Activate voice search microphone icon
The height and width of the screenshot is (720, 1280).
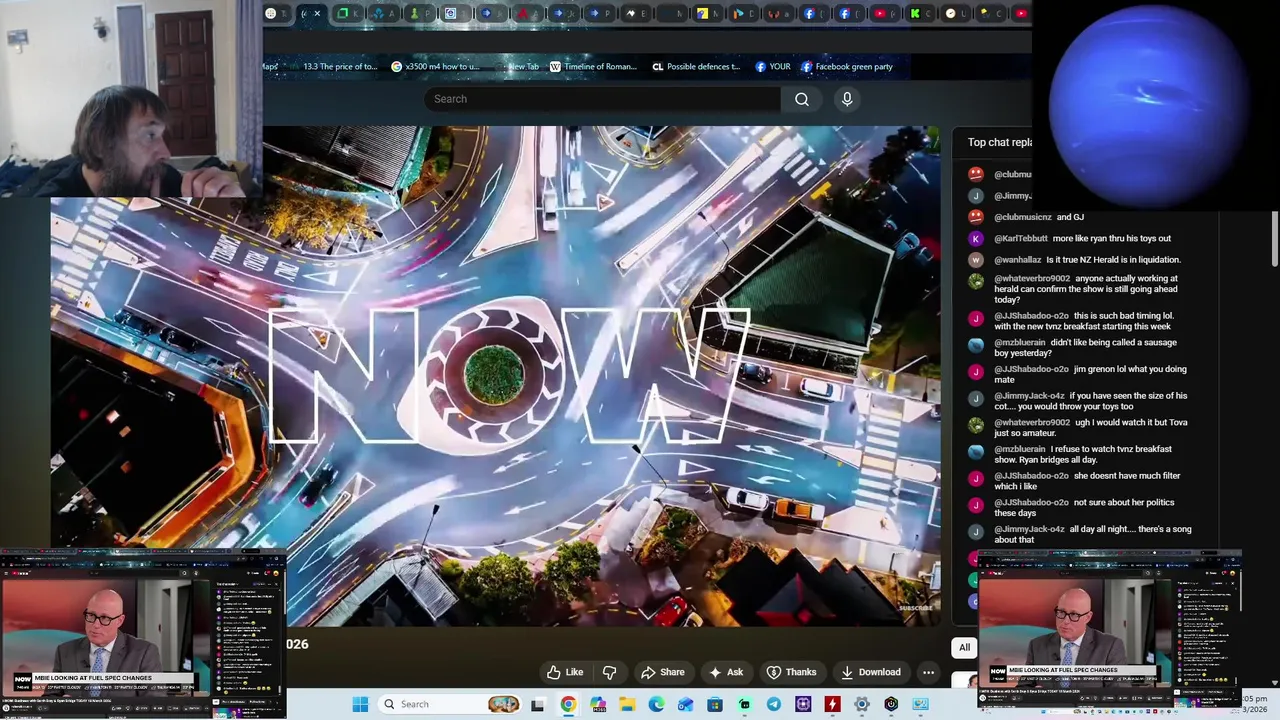click(x=847, y=99)
